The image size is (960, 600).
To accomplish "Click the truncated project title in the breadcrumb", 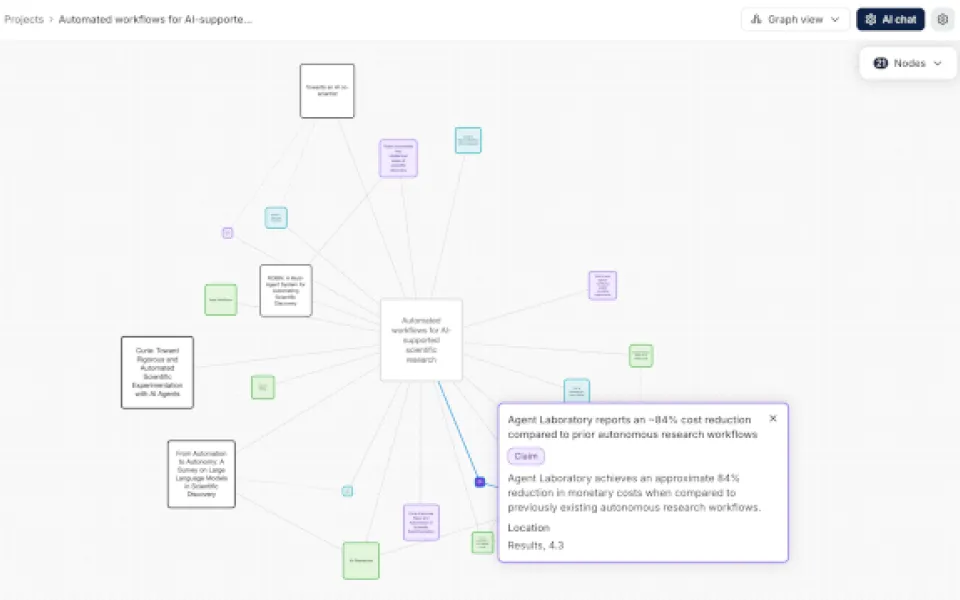I will [156, 20].
